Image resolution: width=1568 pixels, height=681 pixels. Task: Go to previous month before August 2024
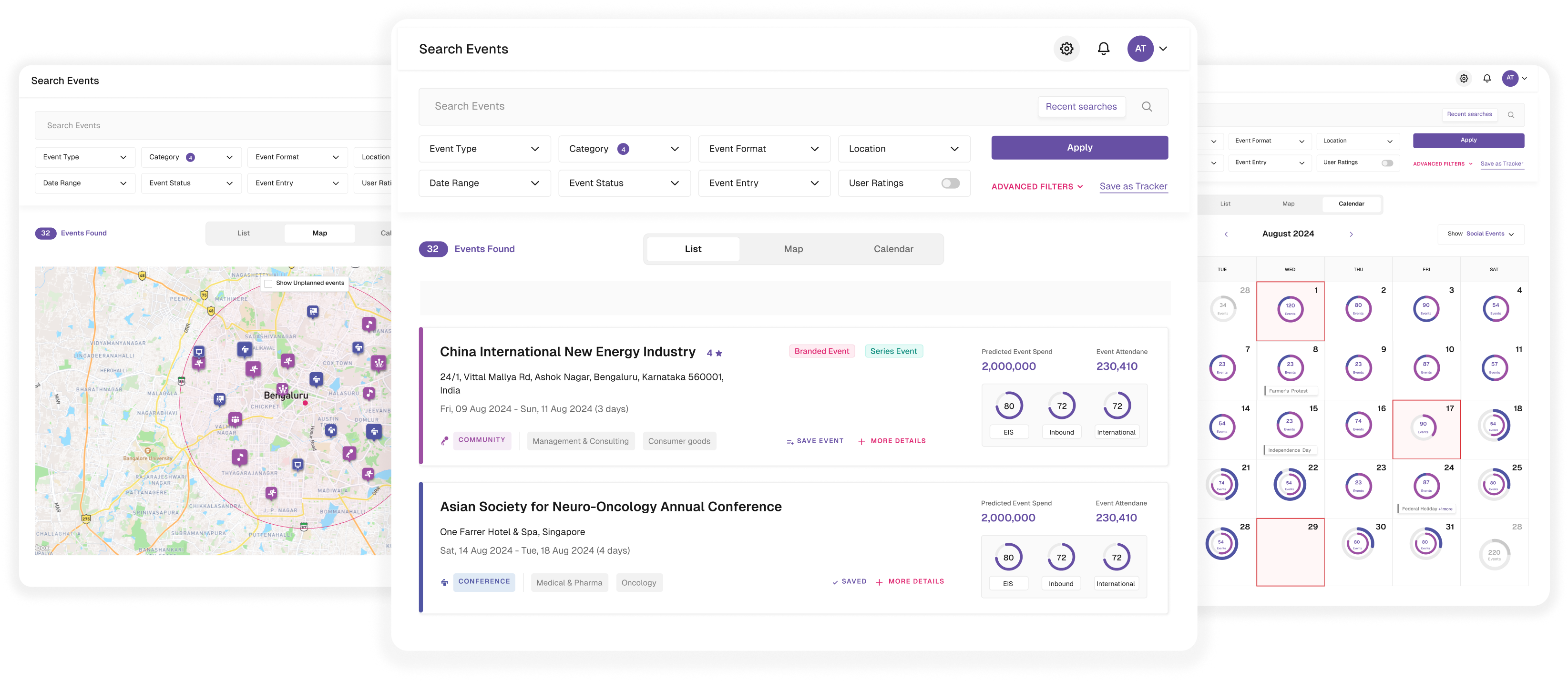pos(1226,234)
